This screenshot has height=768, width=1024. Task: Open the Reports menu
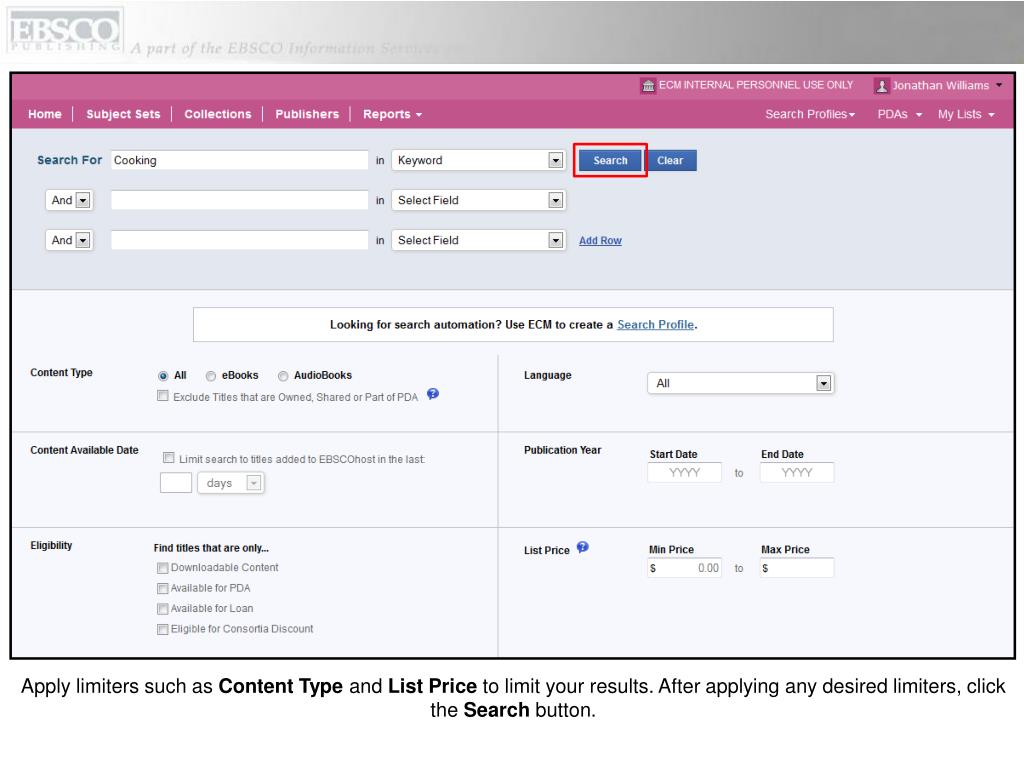pos(392,114)
